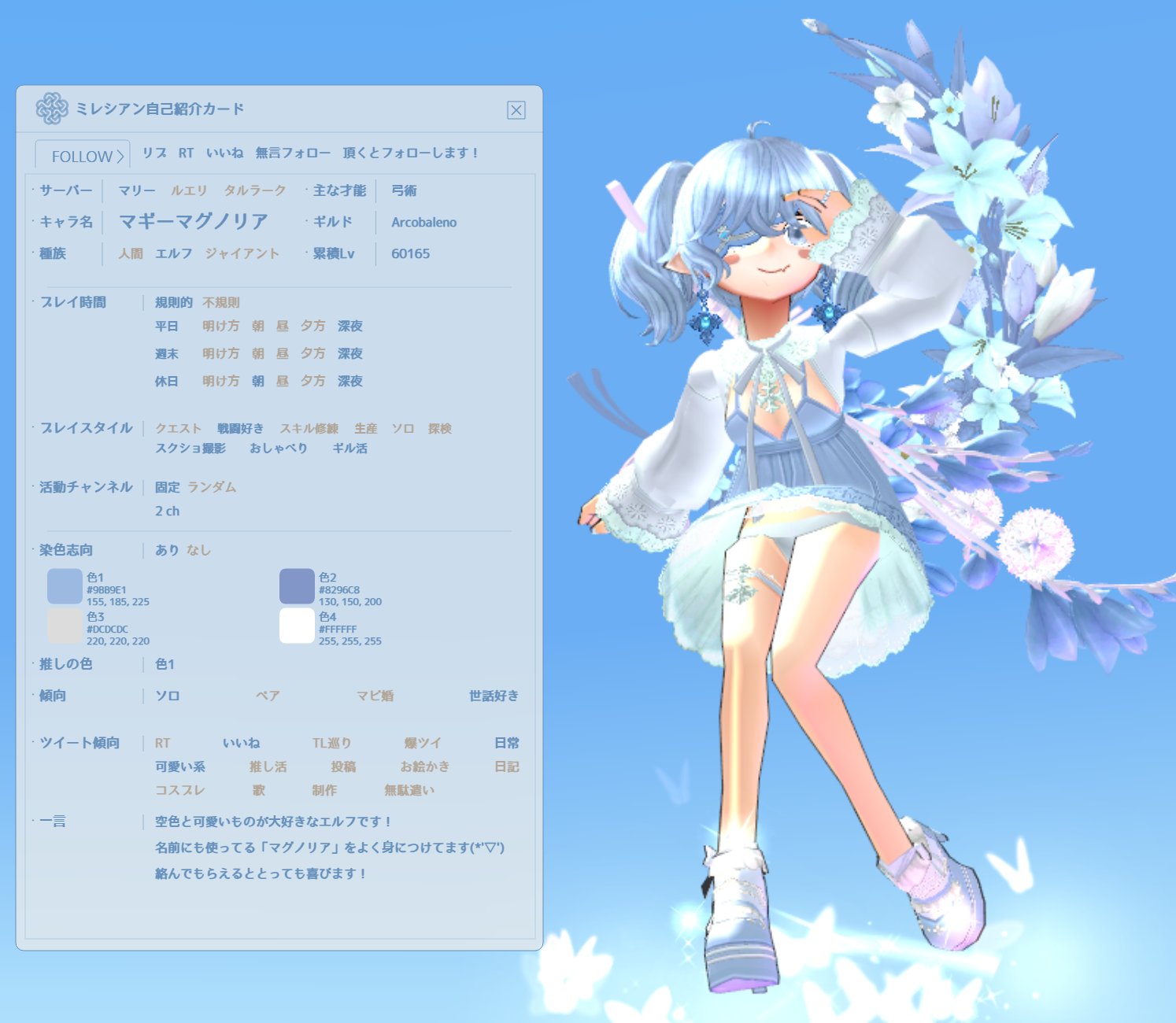Select ジャイアント race option
Image resolution: width=1176 pixels, height=1023 pixels.
pos(242,253)
